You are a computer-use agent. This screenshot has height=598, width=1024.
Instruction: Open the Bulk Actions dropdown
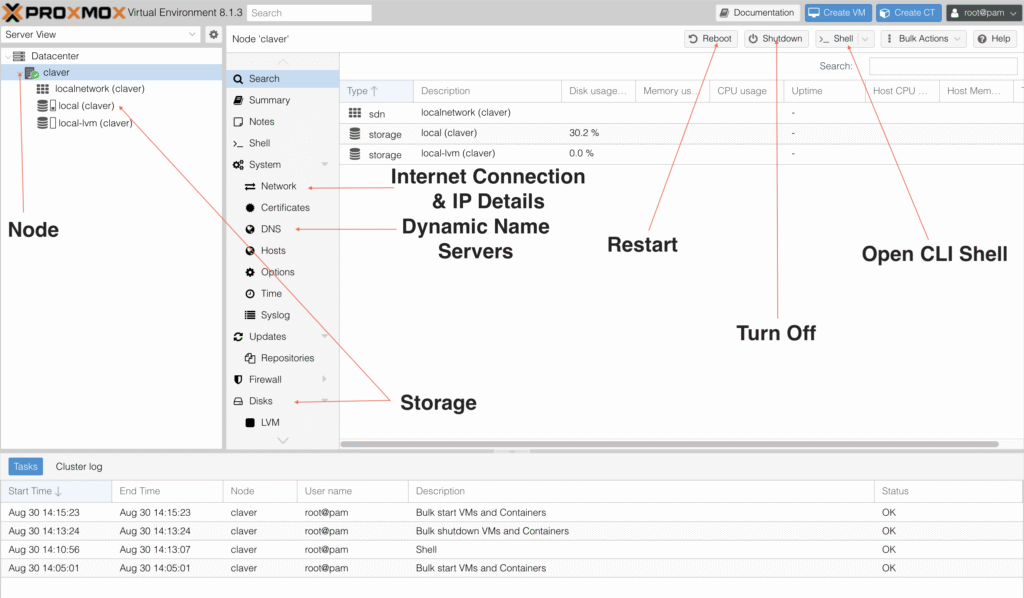pos(923,39)
